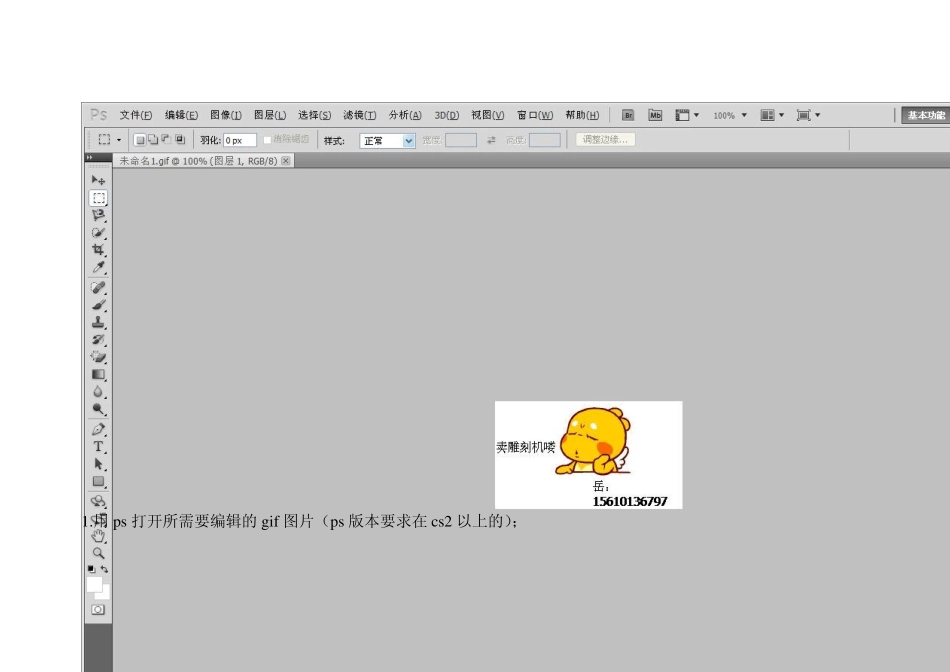Select the Eraser tool

click(99, 357)
